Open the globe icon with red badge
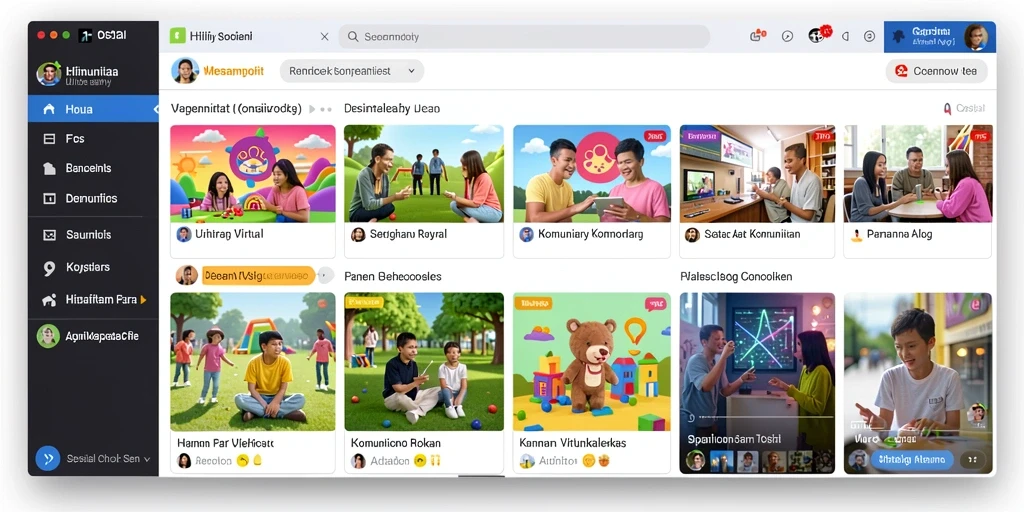Image resolution: width=1024 pixels, height=512 pixels. pyautogui.click(x=818, y=35)
